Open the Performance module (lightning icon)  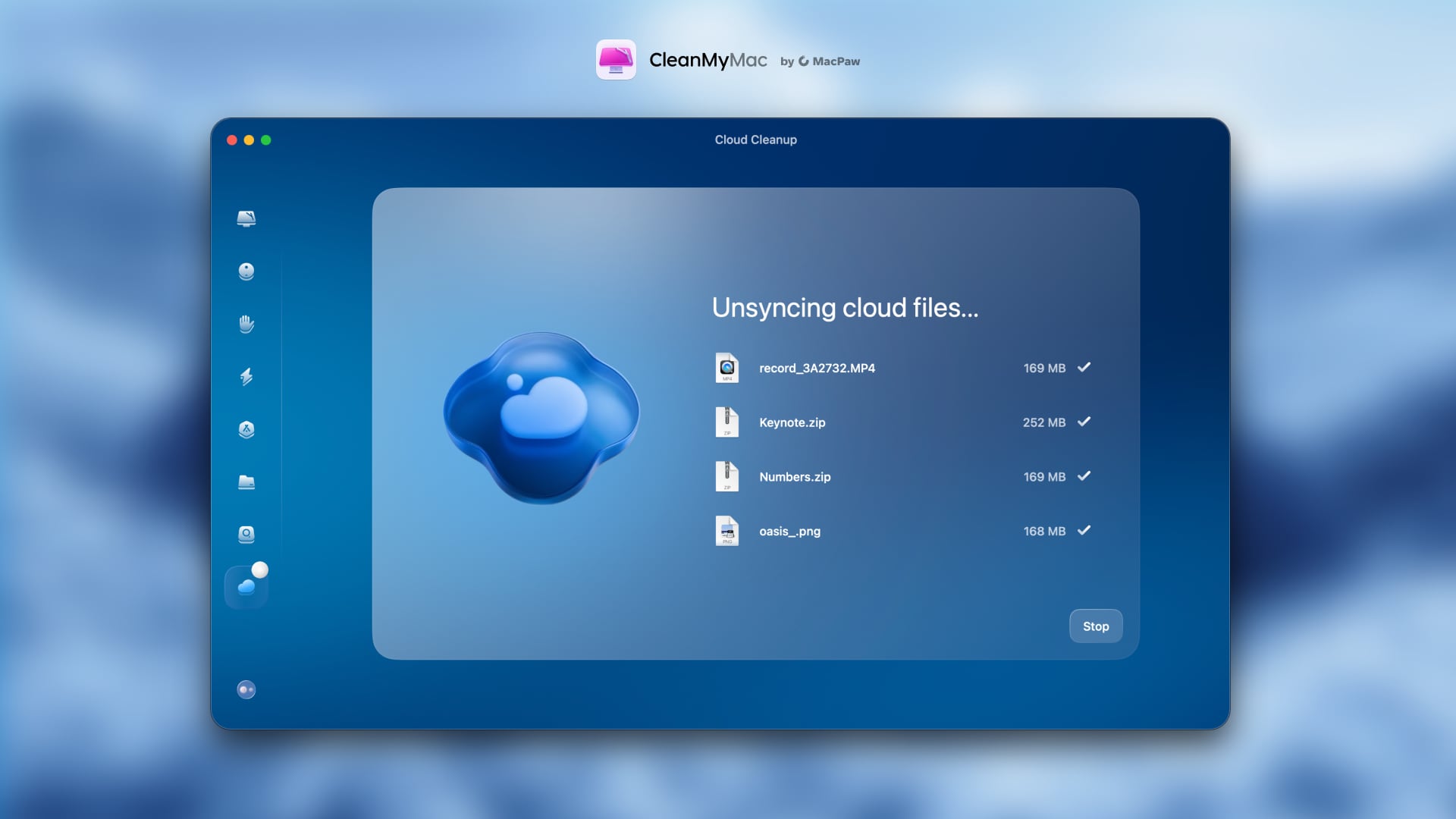point(246,377)
